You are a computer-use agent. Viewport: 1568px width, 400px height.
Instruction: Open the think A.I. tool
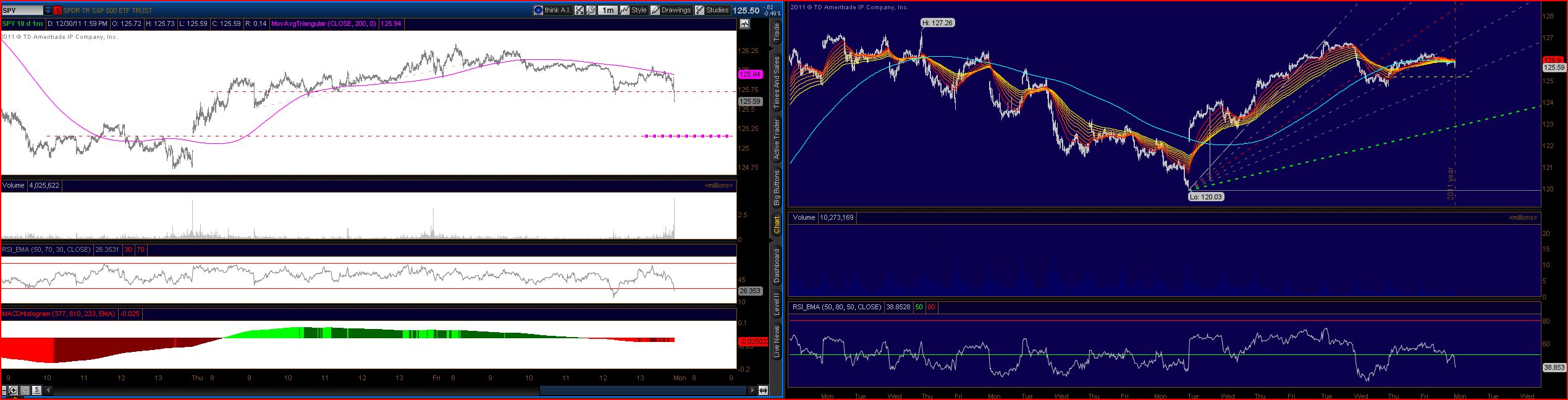click(553, 10)
